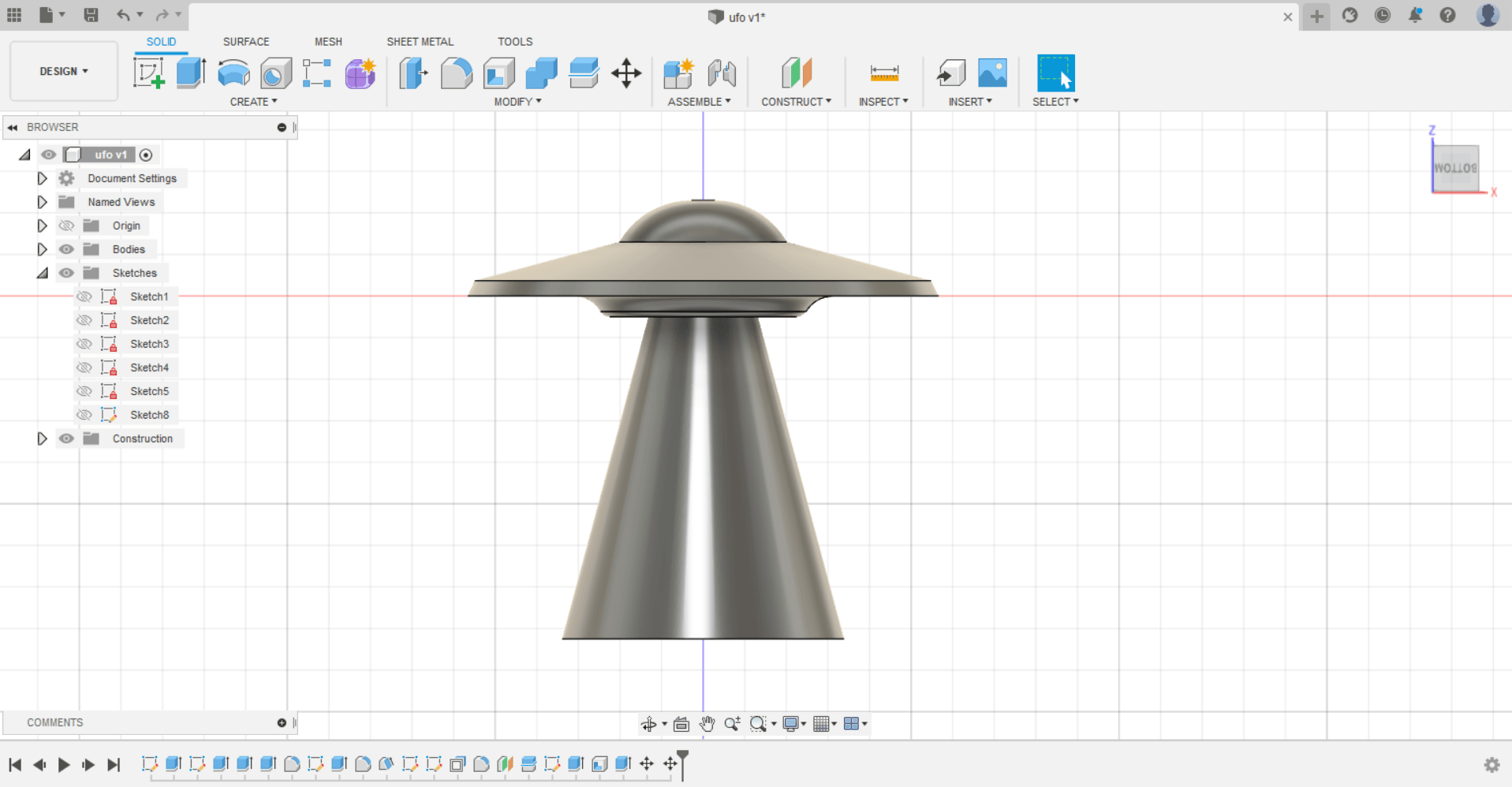Select the Create Form tool
Screen dimensions: 1512x787
tap(360, 73)
